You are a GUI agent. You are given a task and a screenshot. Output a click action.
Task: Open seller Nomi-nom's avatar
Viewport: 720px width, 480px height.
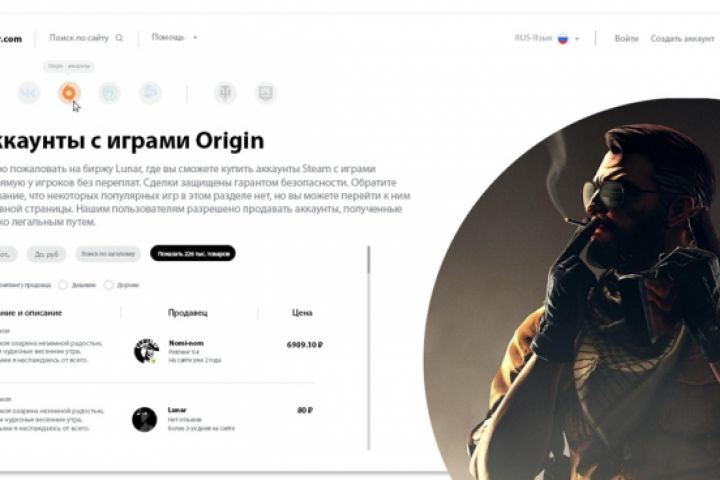(x=146, y=351)
